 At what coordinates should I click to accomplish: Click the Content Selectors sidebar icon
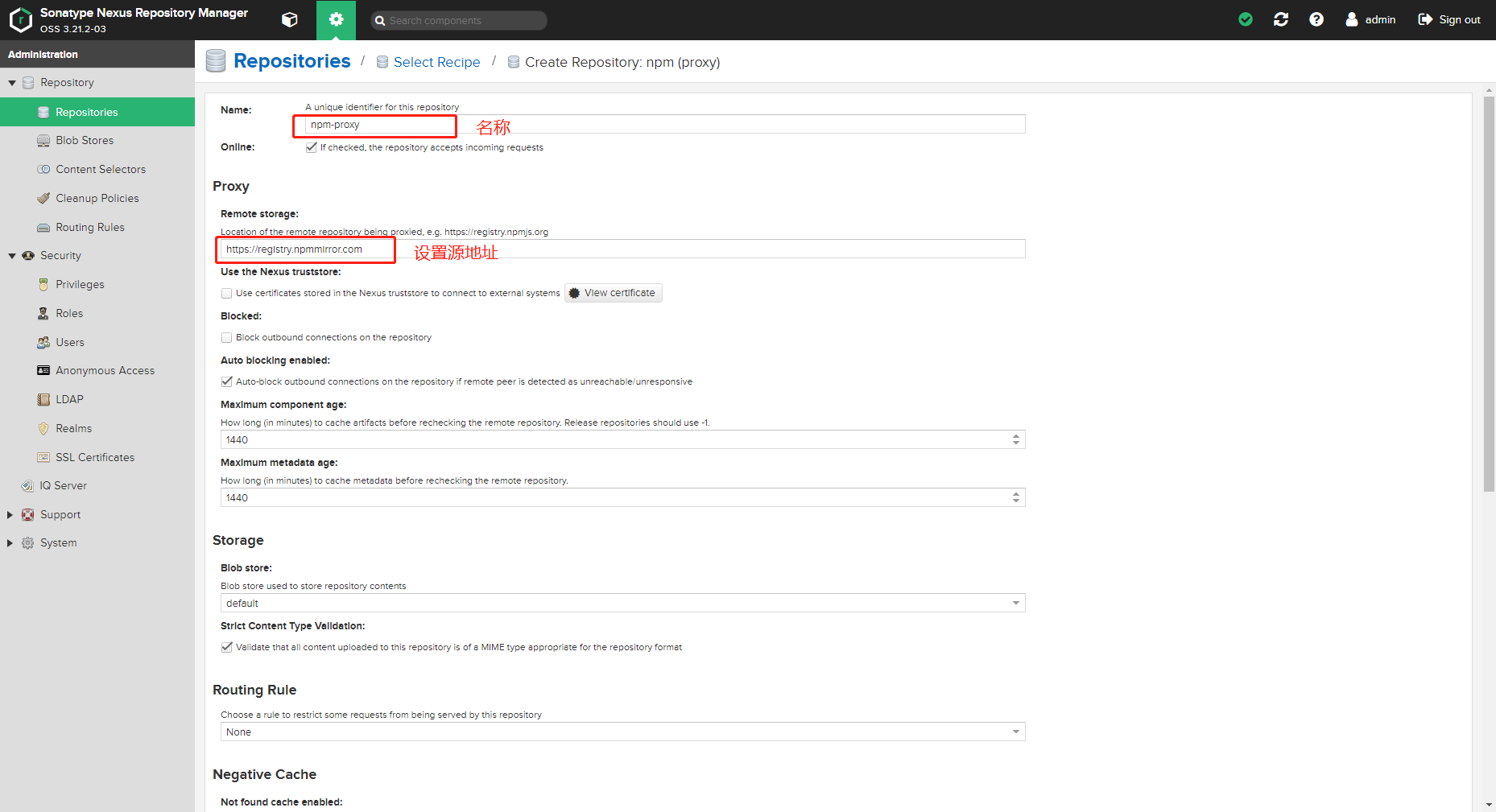coord(43,170)
